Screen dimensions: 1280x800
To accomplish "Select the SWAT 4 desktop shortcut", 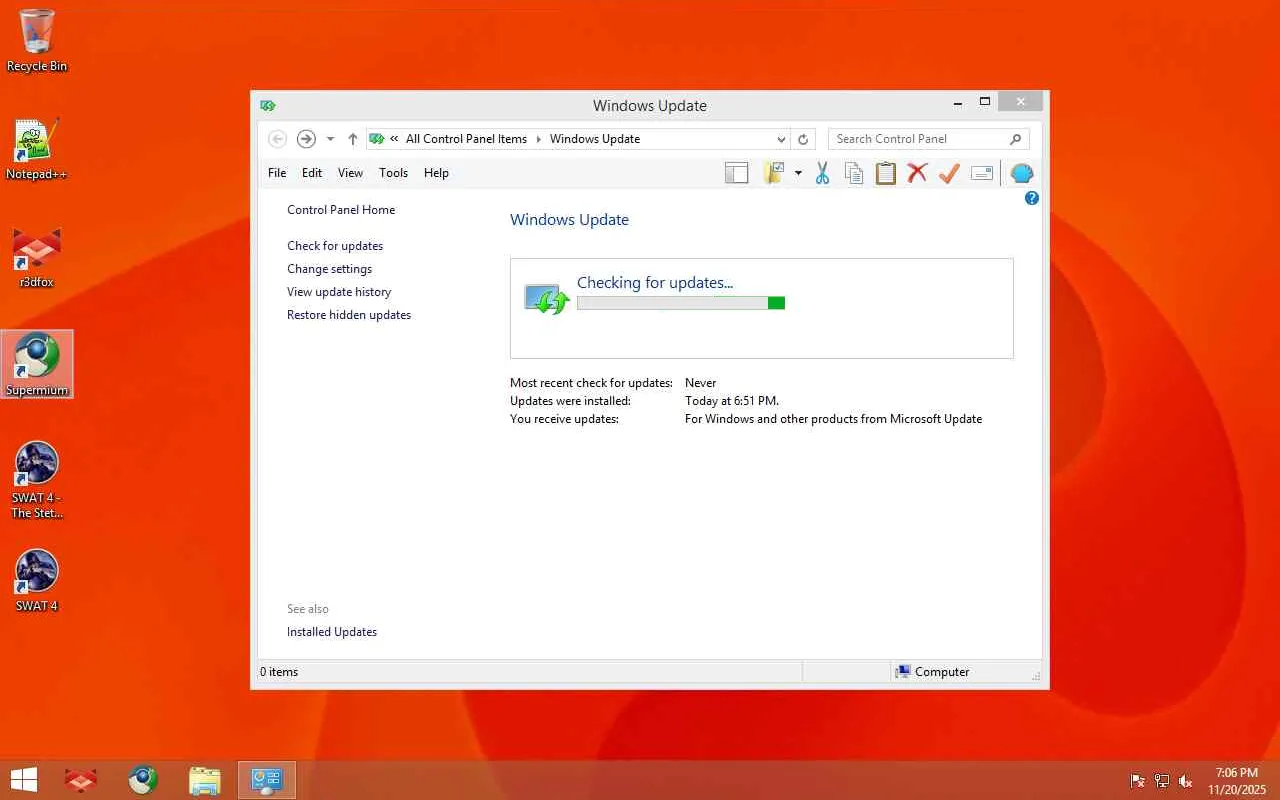I will (37, 581).
